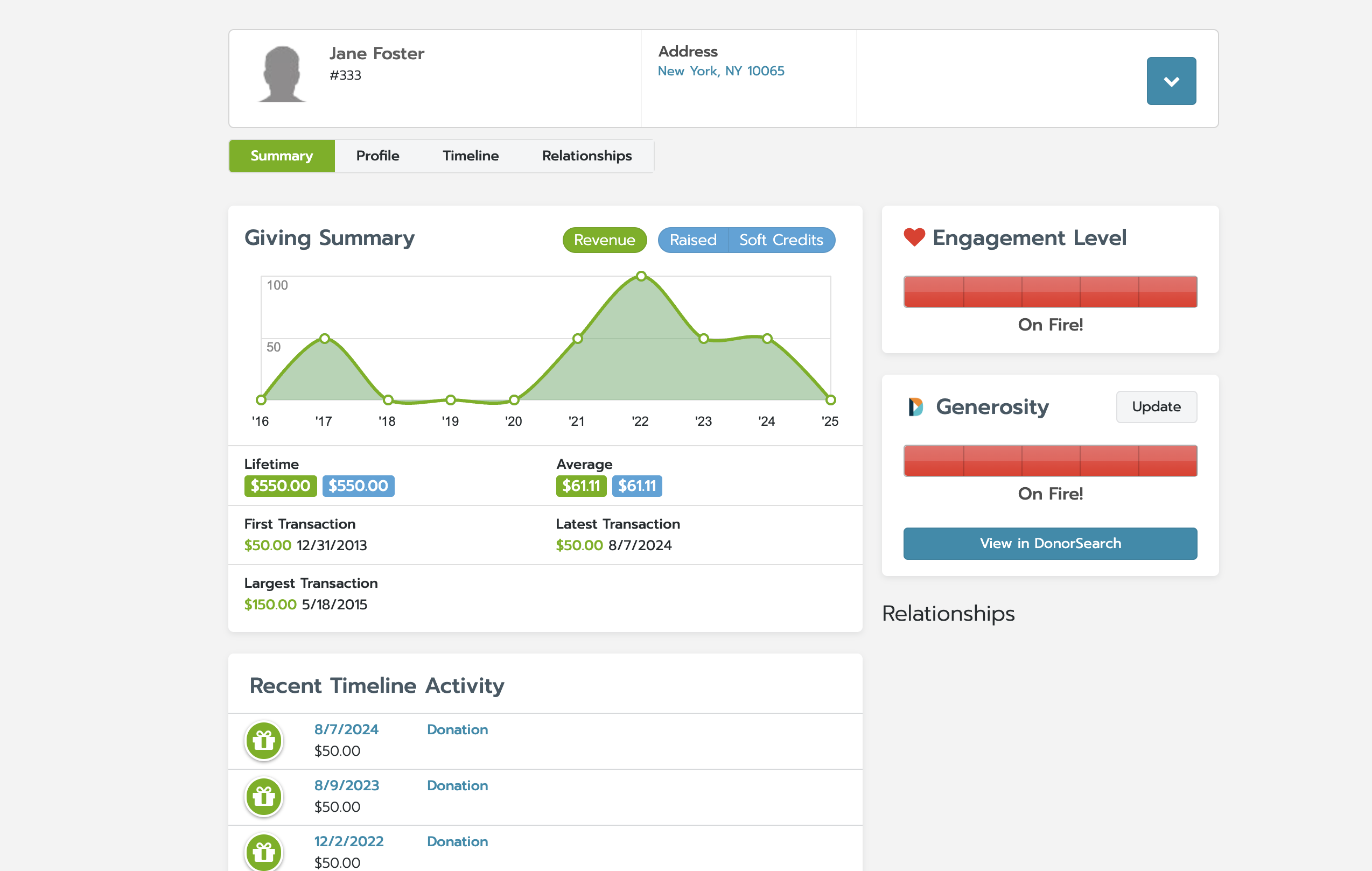The height and width of the screenshot is (871, 1372).
Task: Show Soft Credits in the giving chart
Action: (782, 240)
